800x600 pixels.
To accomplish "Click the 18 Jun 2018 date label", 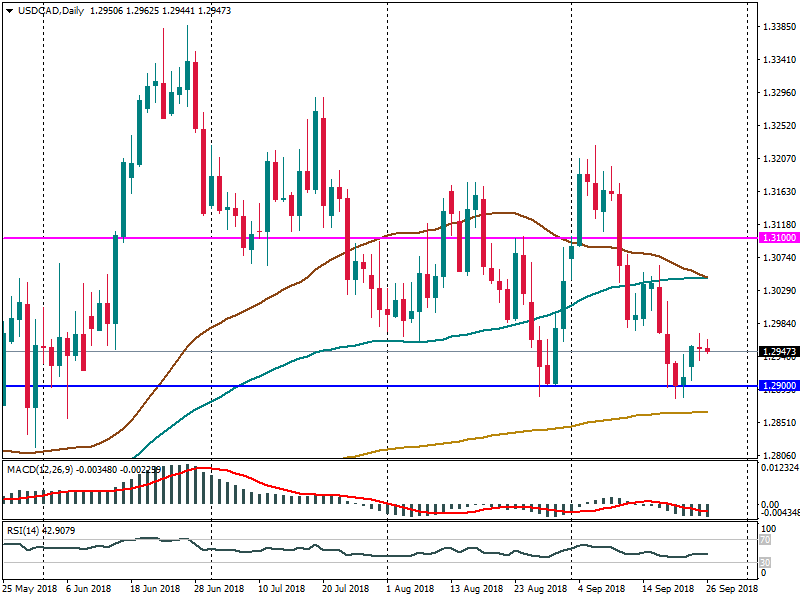I will [153, 590].
